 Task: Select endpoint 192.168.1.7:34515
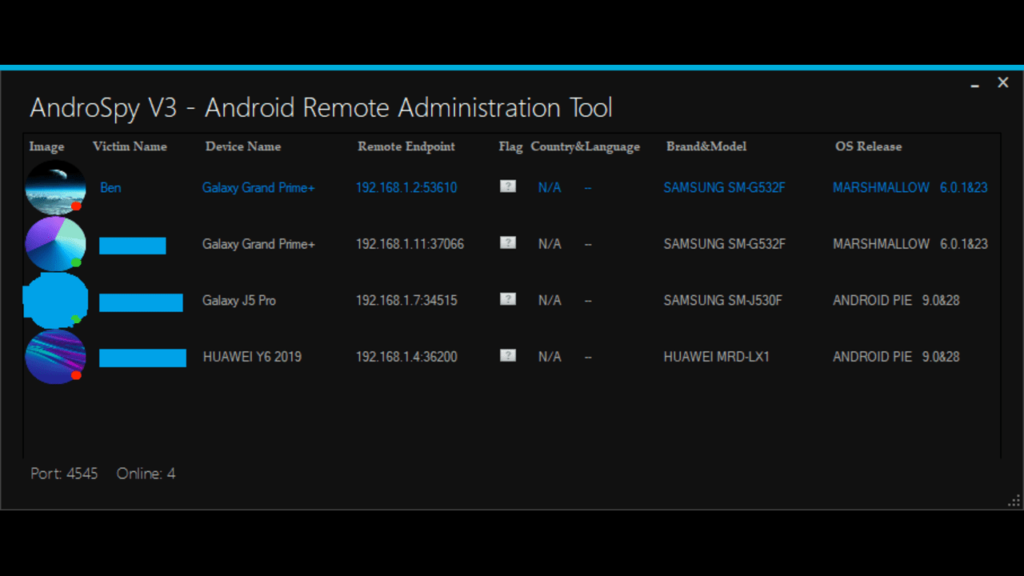pos(406,300)
